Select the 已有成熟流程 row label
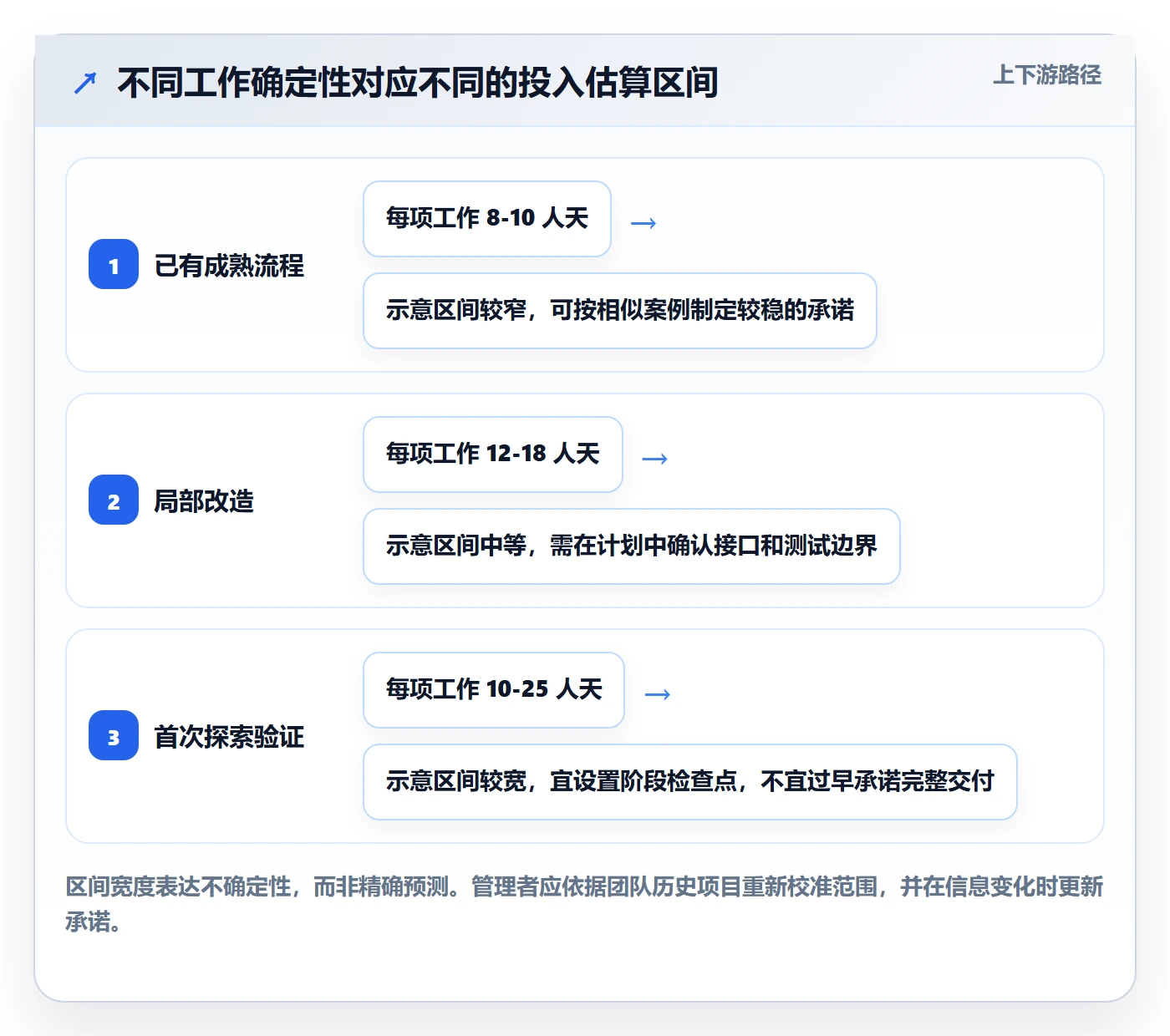 coord(229,266)
